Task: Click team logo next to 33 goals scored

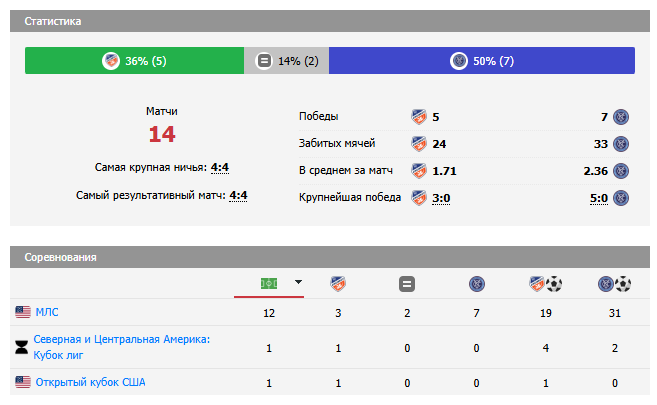Action: coord(621,143)
